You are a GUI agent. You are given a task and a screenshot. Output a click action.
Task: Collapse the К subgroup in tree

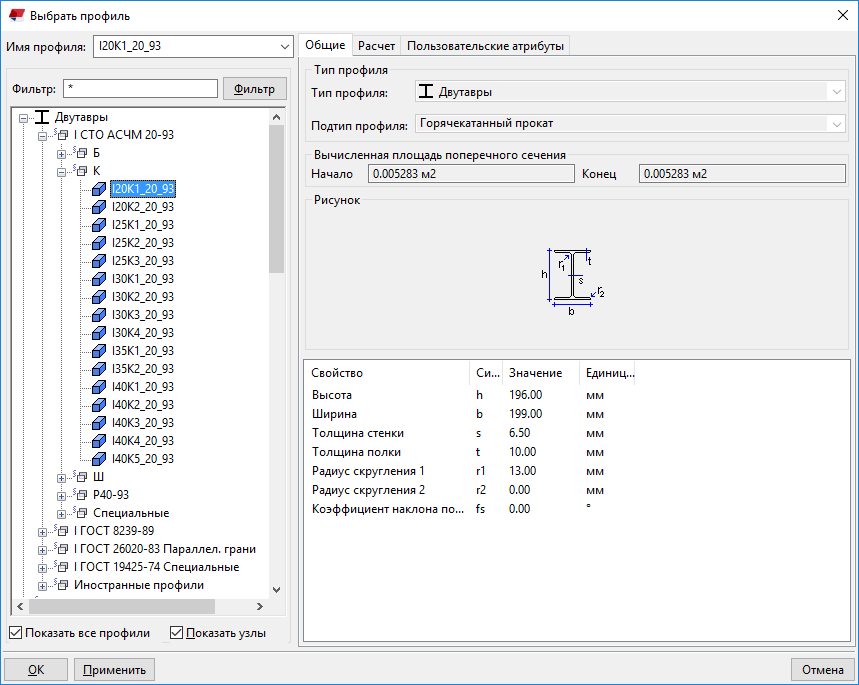click(62, 171)
